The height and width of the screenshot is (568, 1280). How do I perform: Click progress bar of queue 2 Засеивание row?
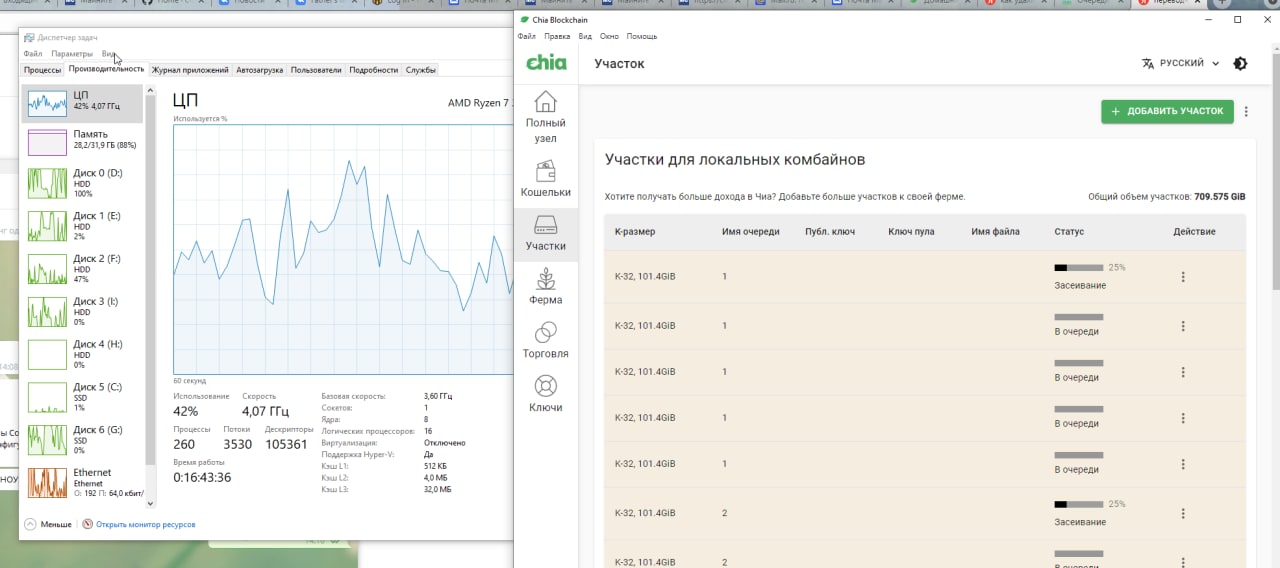1079,505
